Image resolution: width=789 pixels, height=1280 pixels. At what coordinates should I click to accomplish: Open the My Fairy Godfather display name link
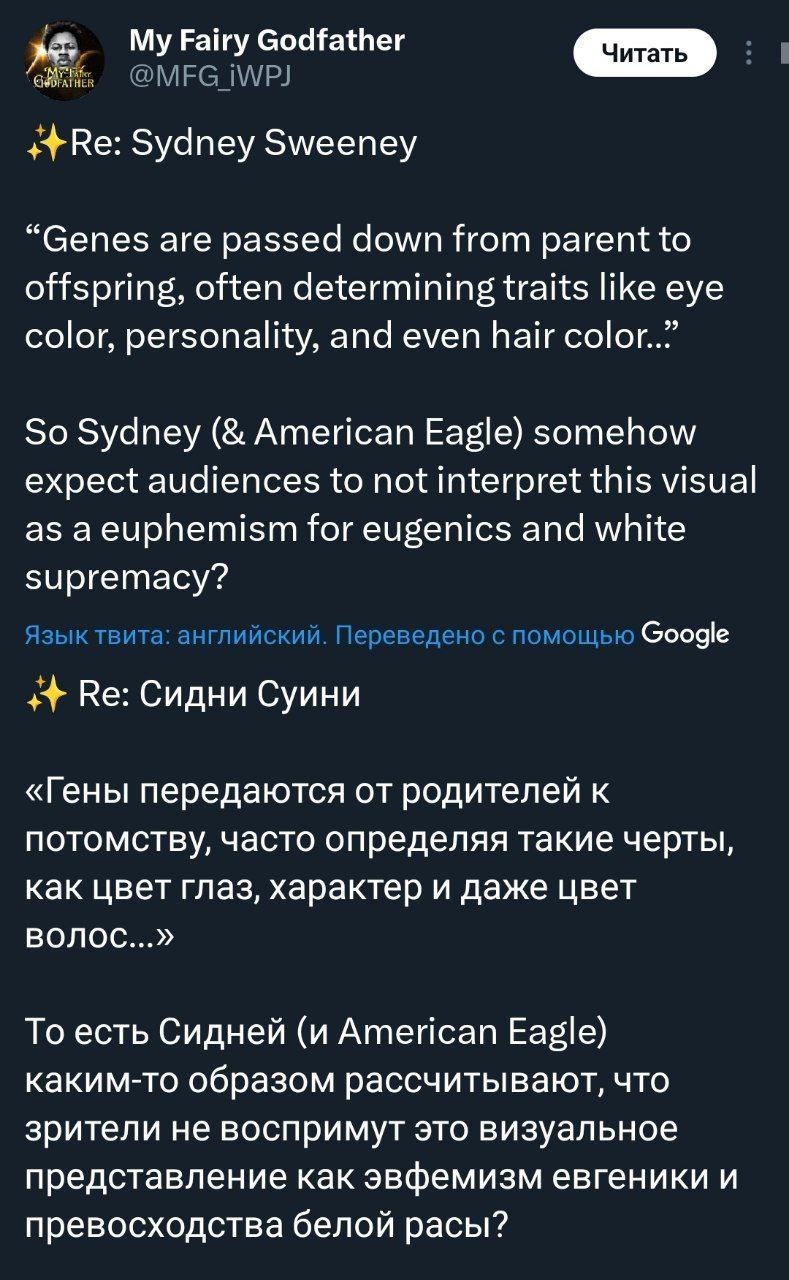[x=268, y=39]
